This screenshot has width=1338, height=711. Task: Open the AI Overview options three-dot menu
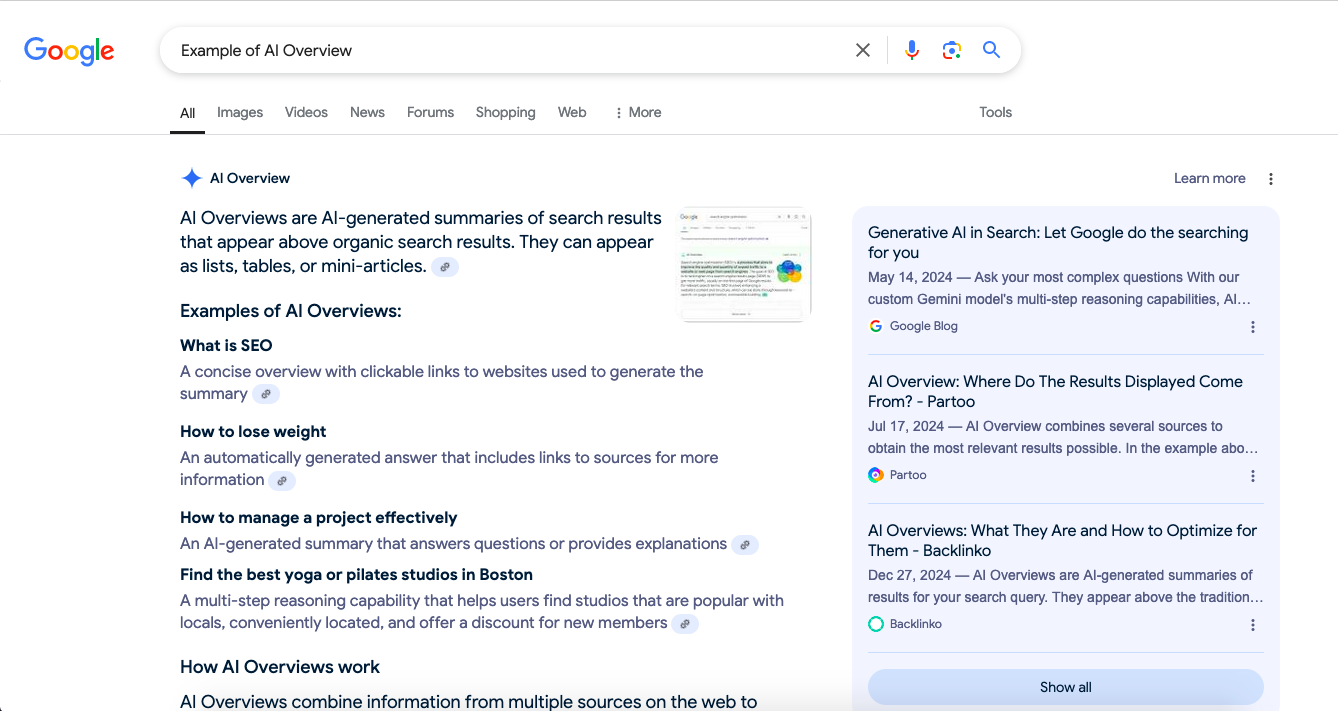click(x=1270, y=178)
